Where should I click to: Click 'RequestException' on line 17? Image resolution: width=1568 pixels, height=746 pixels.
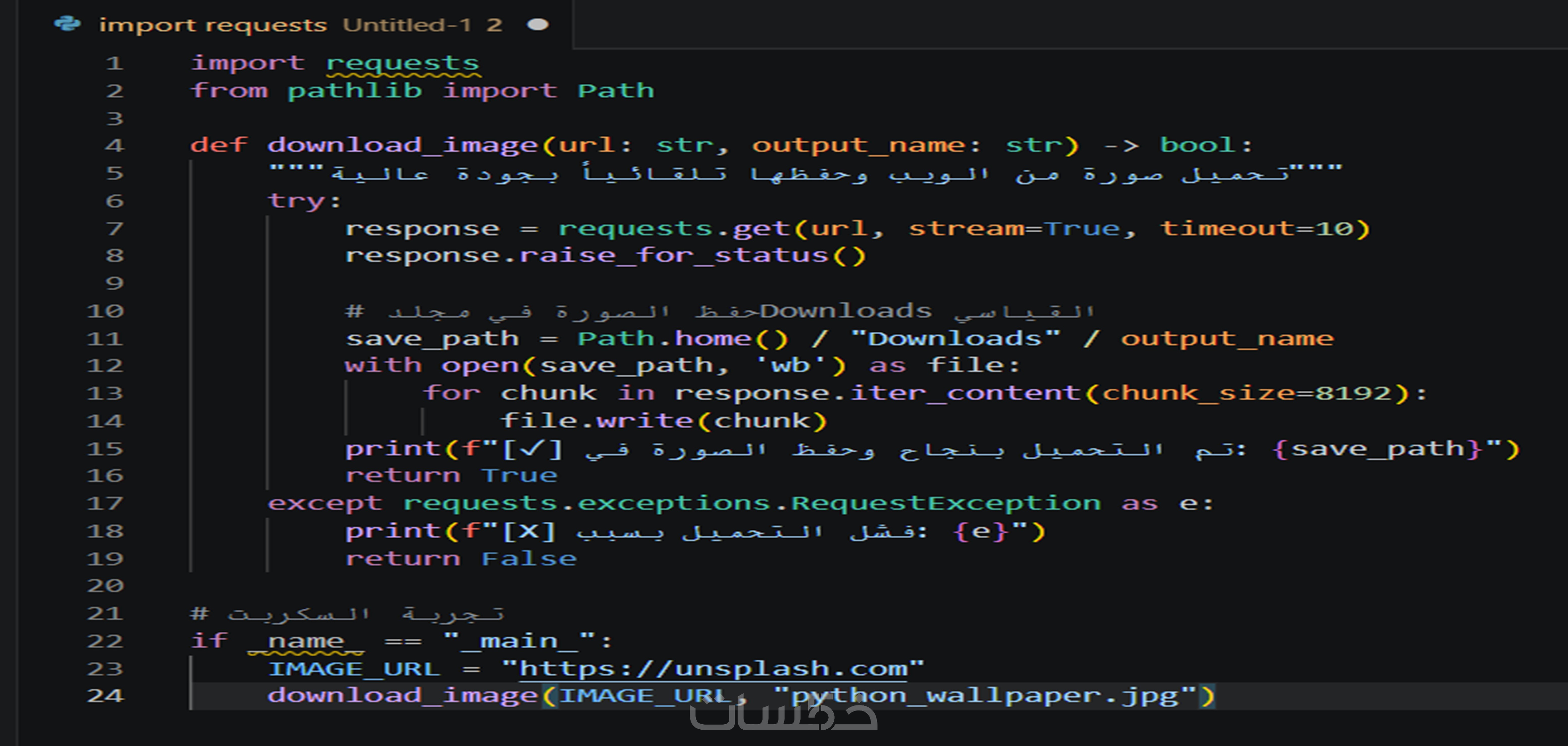point(946,503)
